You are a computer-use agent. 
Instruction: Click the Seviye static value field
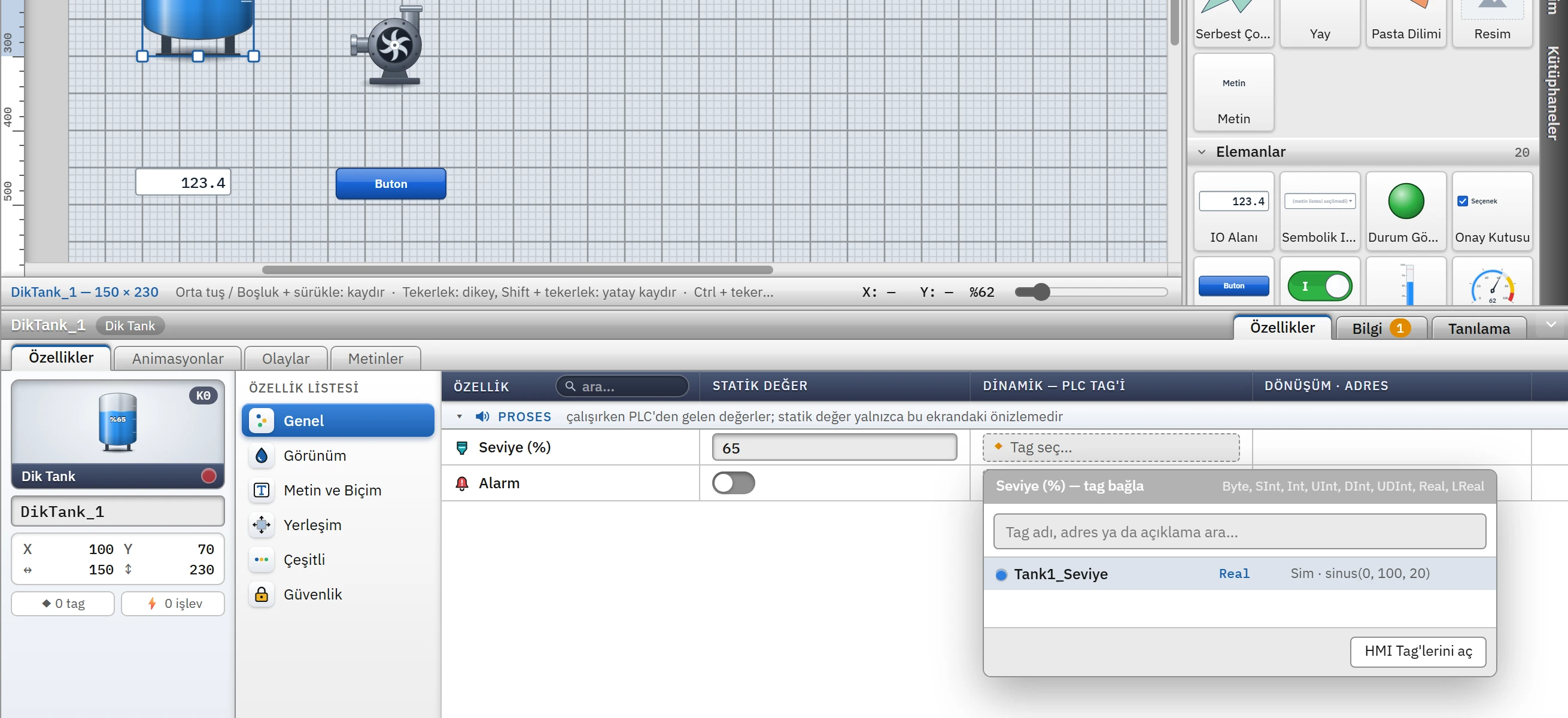[x=834, y=447]
